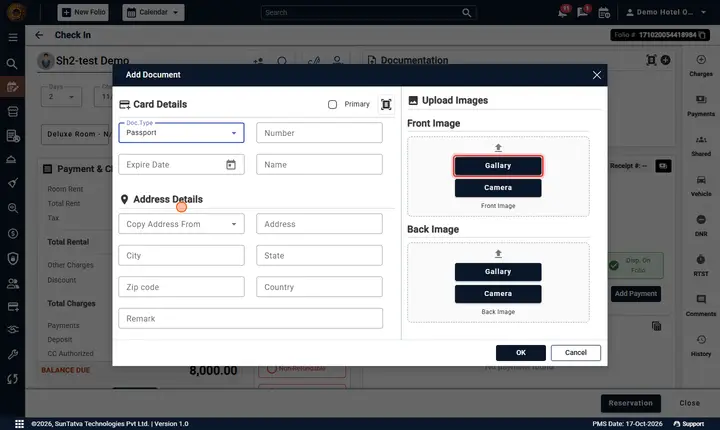720x430 pixels.
Task: Open the sidebar check-in edit icon
Action: tap(12, 87)
